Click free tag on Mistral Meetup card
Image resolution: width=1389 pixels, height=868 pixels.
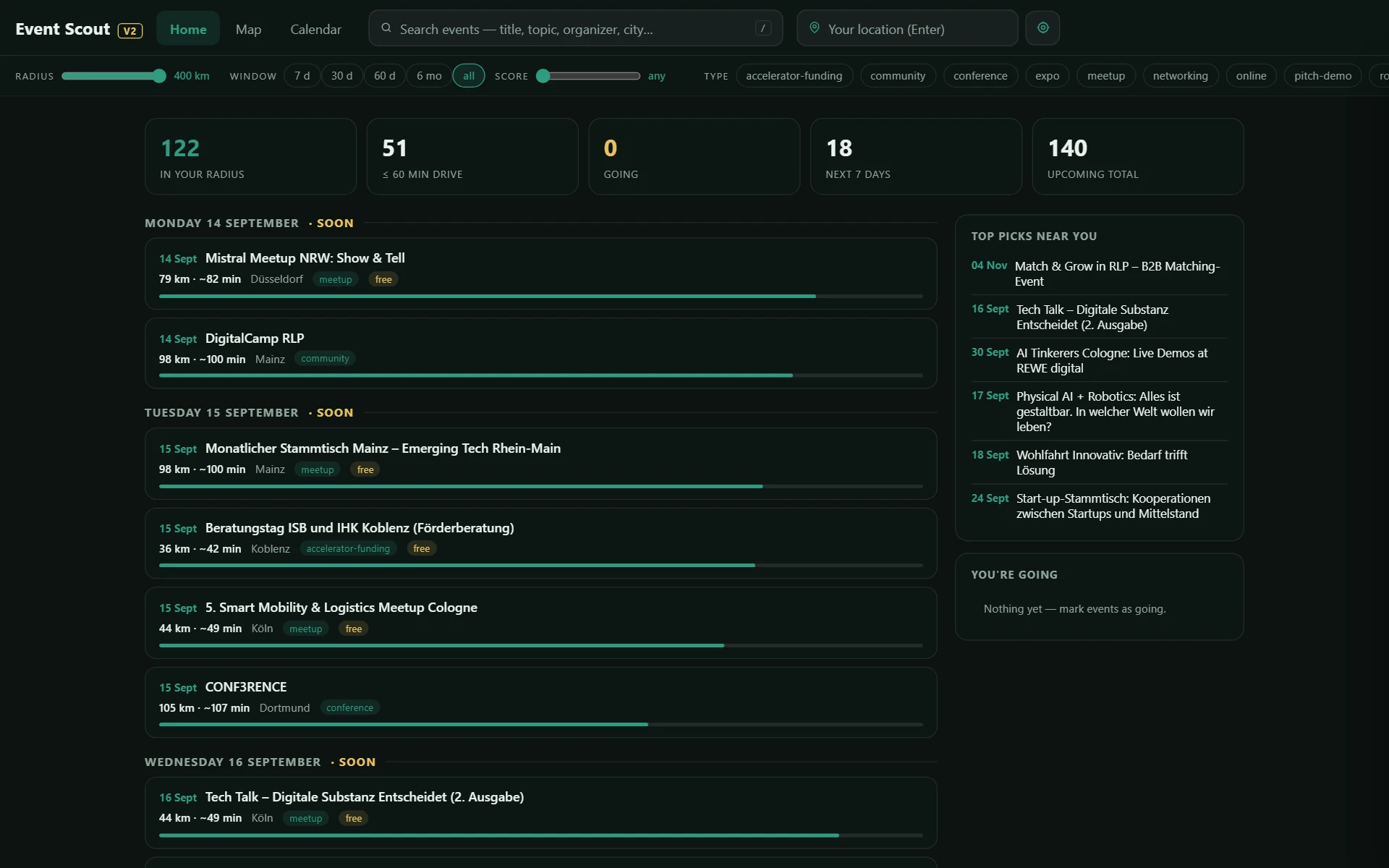[383, 279]
